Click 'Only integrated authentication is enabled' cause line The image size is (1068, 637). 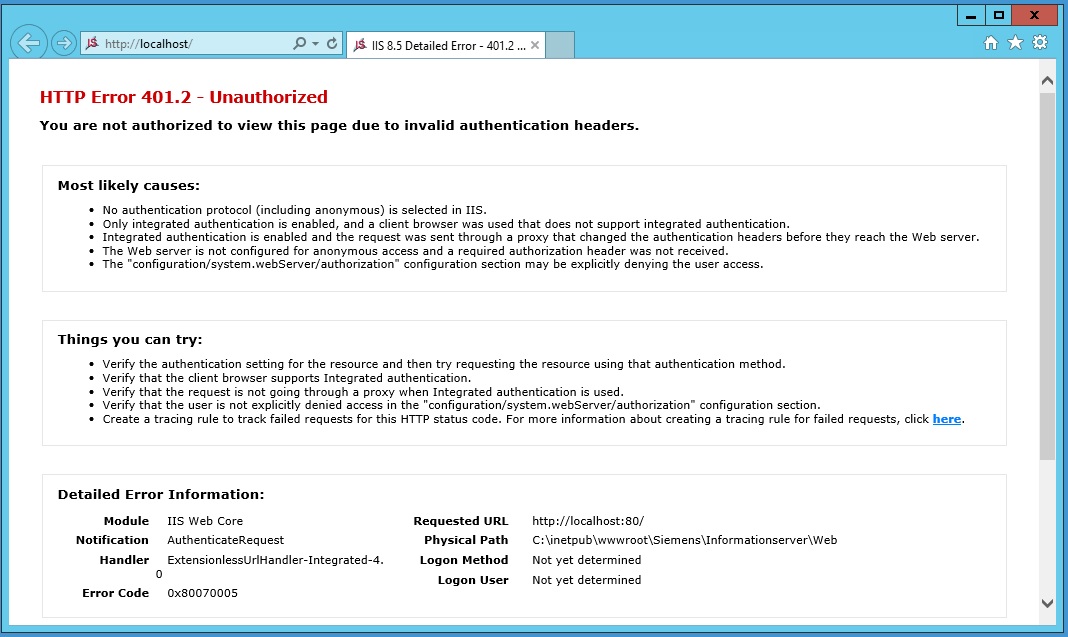(x=446, y=223)
